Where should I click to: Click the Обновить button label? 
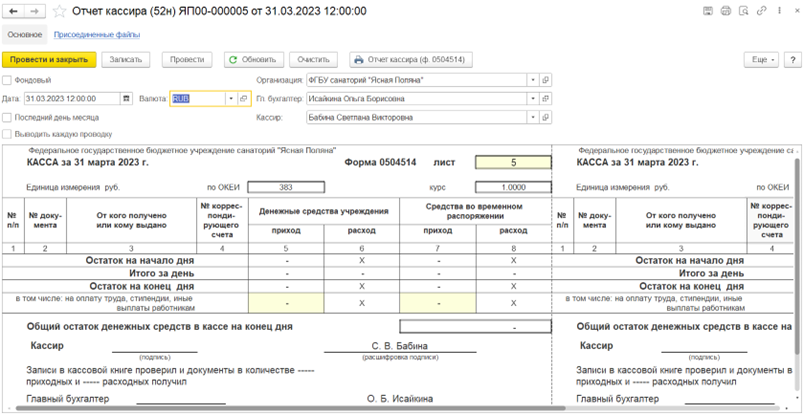point(259,59)
